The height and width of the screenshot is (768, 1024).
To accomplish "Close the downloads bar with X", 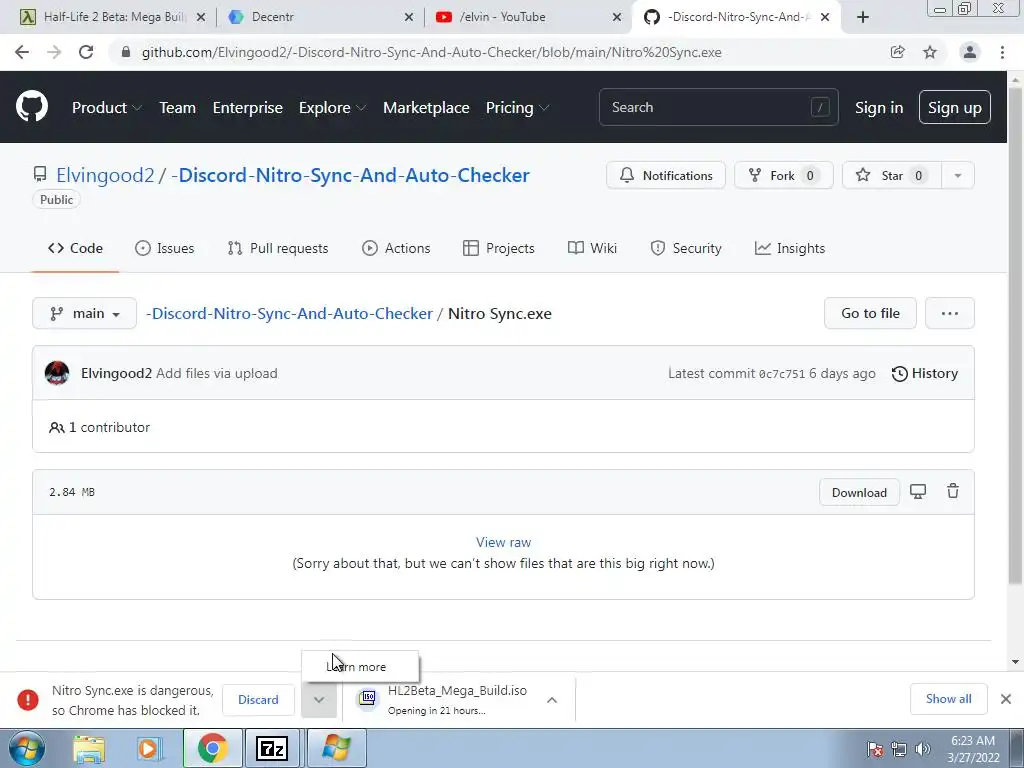I will click(x=1006, y=699).
